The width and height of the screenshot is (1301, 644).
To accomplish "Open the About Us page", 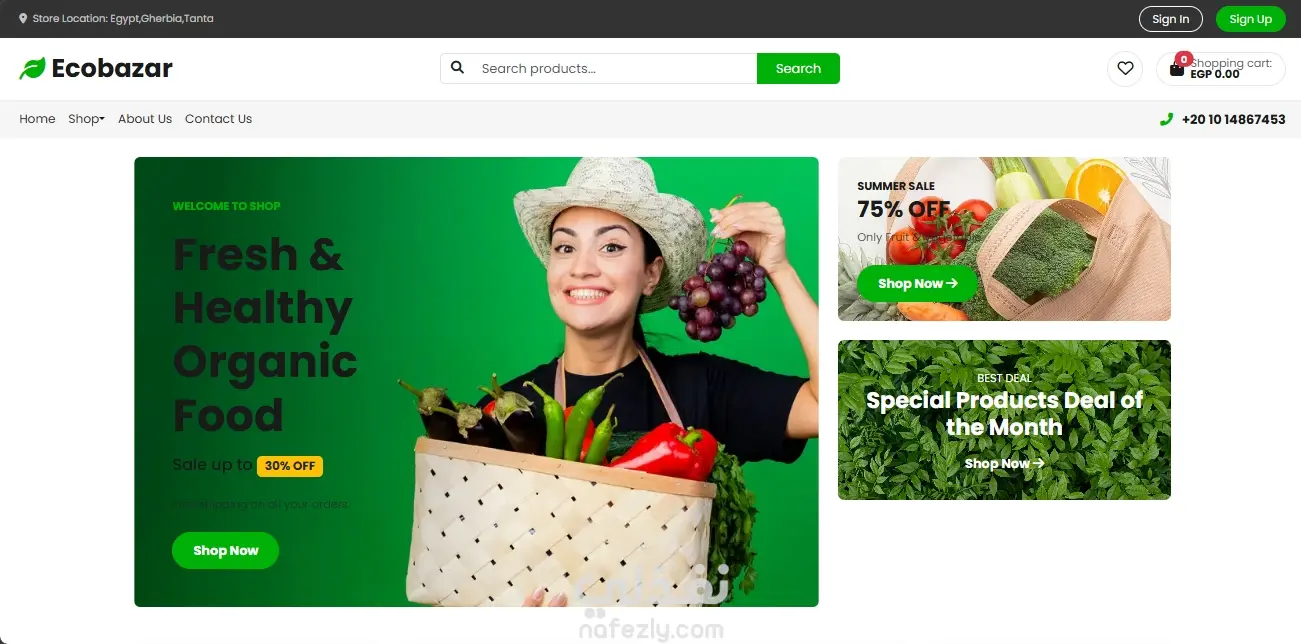I will [x=145, y=119].
